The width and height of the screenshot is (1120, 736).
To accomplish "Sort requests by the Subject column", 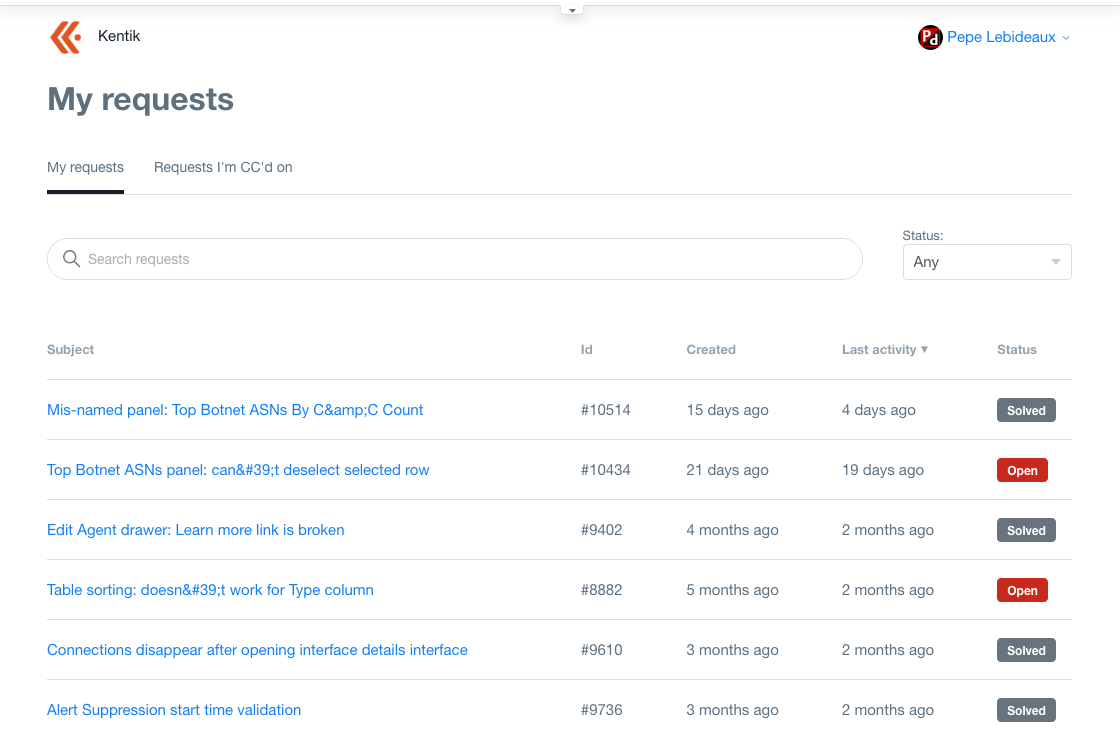I will click(70, 349).
